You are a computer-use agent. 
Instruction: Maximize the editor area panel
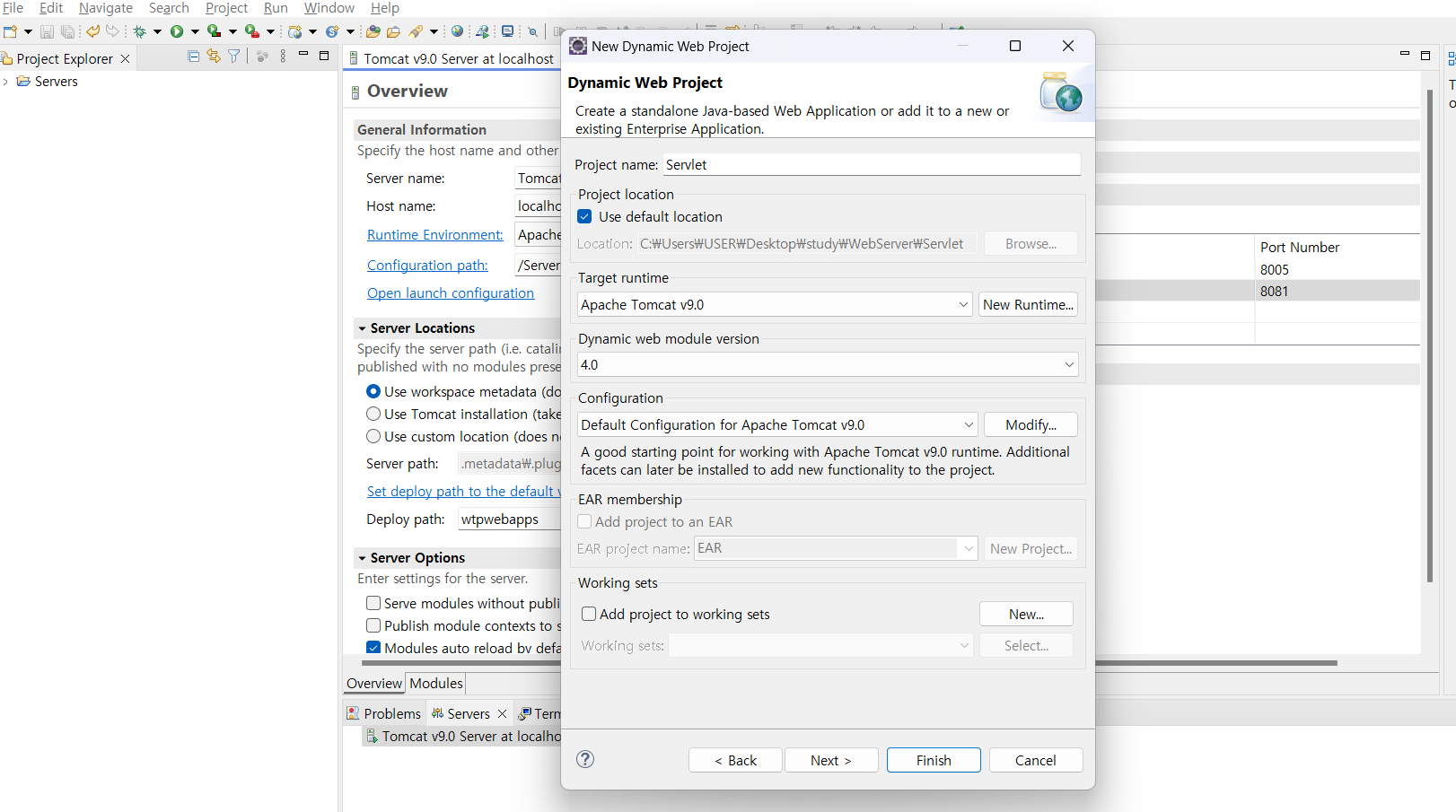[1425, 56]
